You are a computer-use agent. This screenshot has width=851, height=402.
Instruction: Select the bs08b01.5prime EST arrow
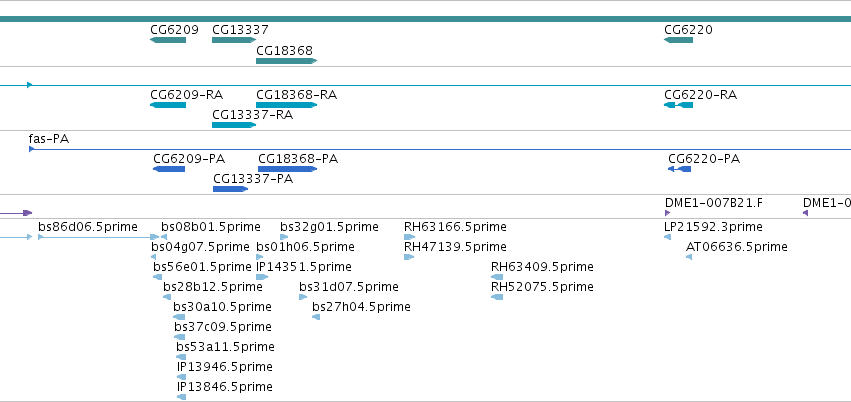click(x=164, y=237)
